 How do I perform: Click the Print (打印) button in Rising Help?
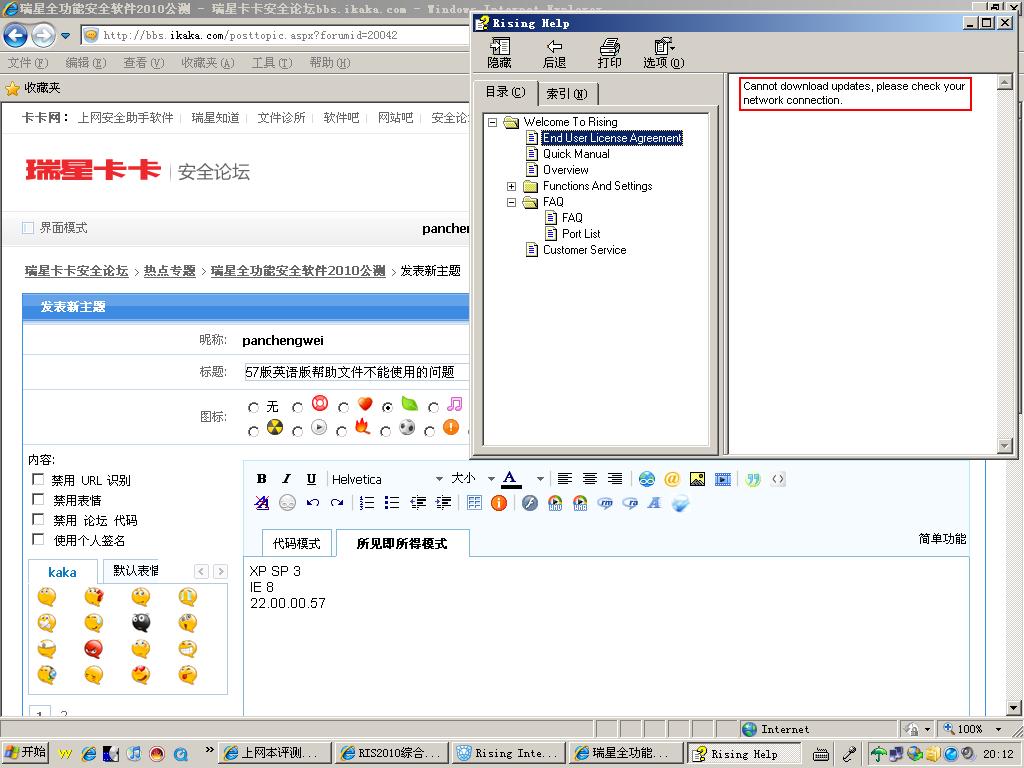609,53
